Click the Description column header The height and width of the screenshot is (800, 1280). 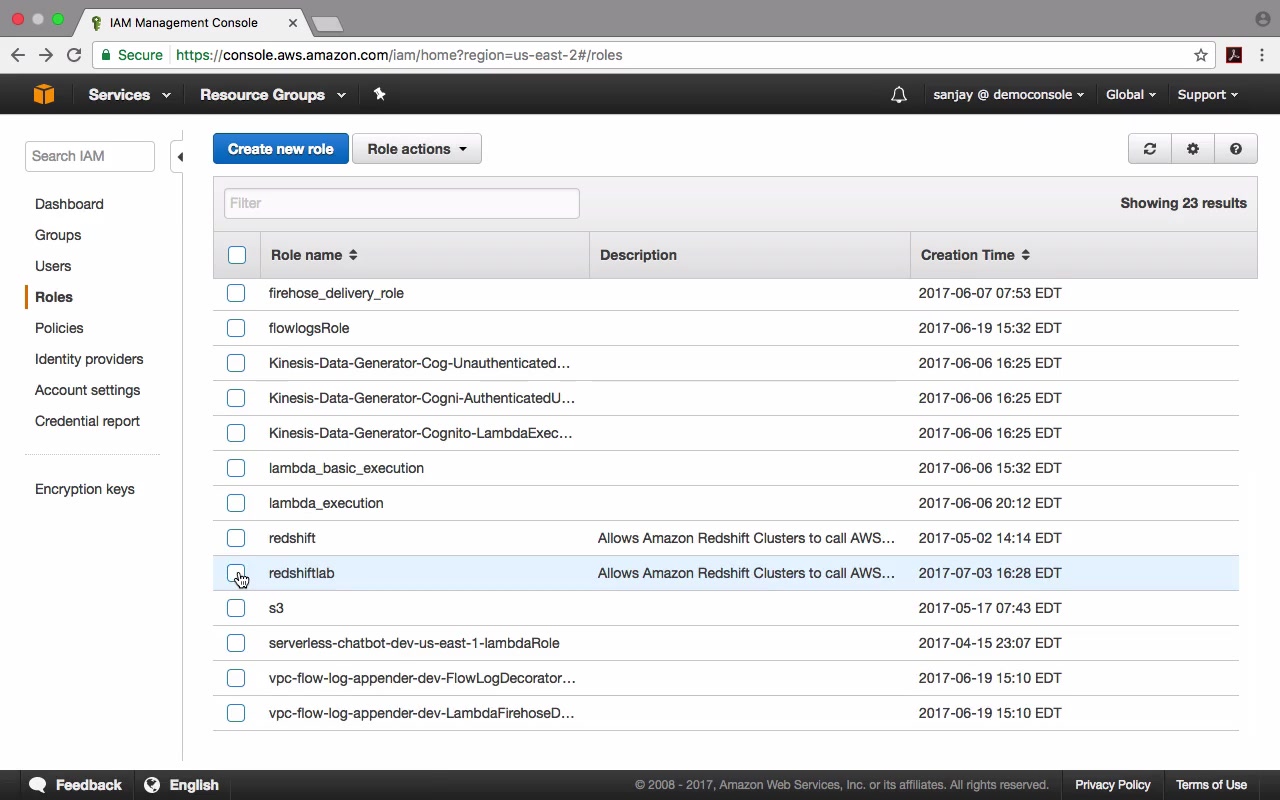pyautogui.click(x=638, y=255)
